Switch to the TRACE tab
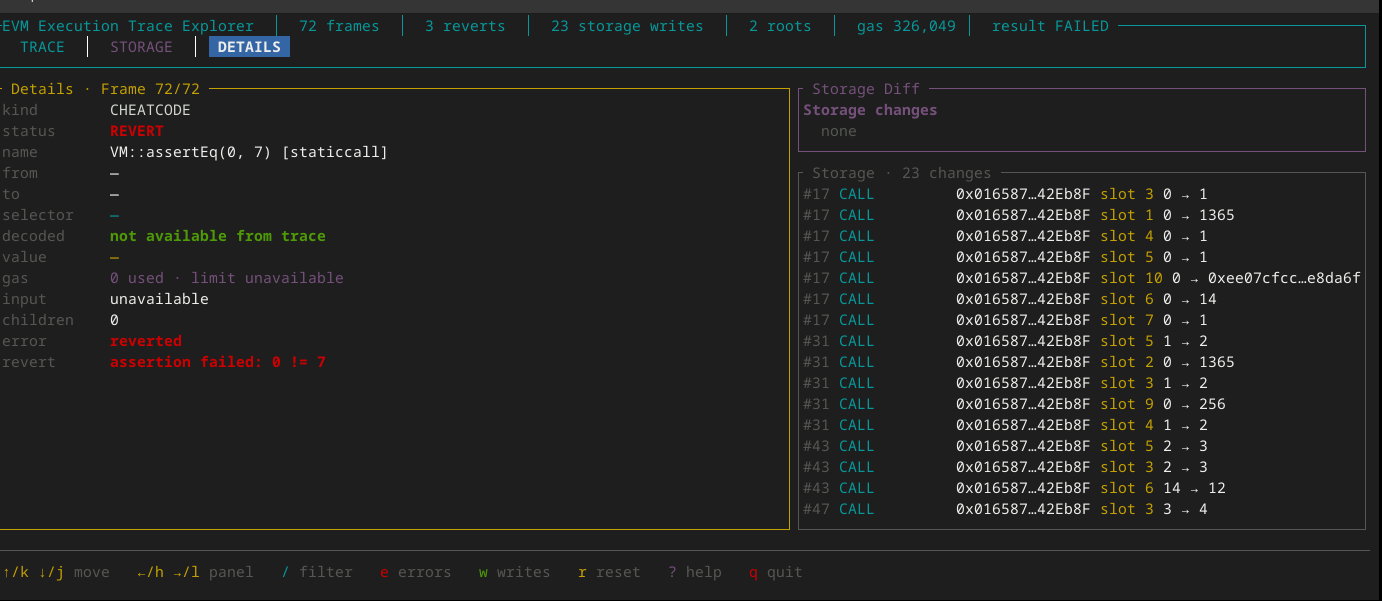The width and height of the screenshot is (1382, 601). [42, 47]
